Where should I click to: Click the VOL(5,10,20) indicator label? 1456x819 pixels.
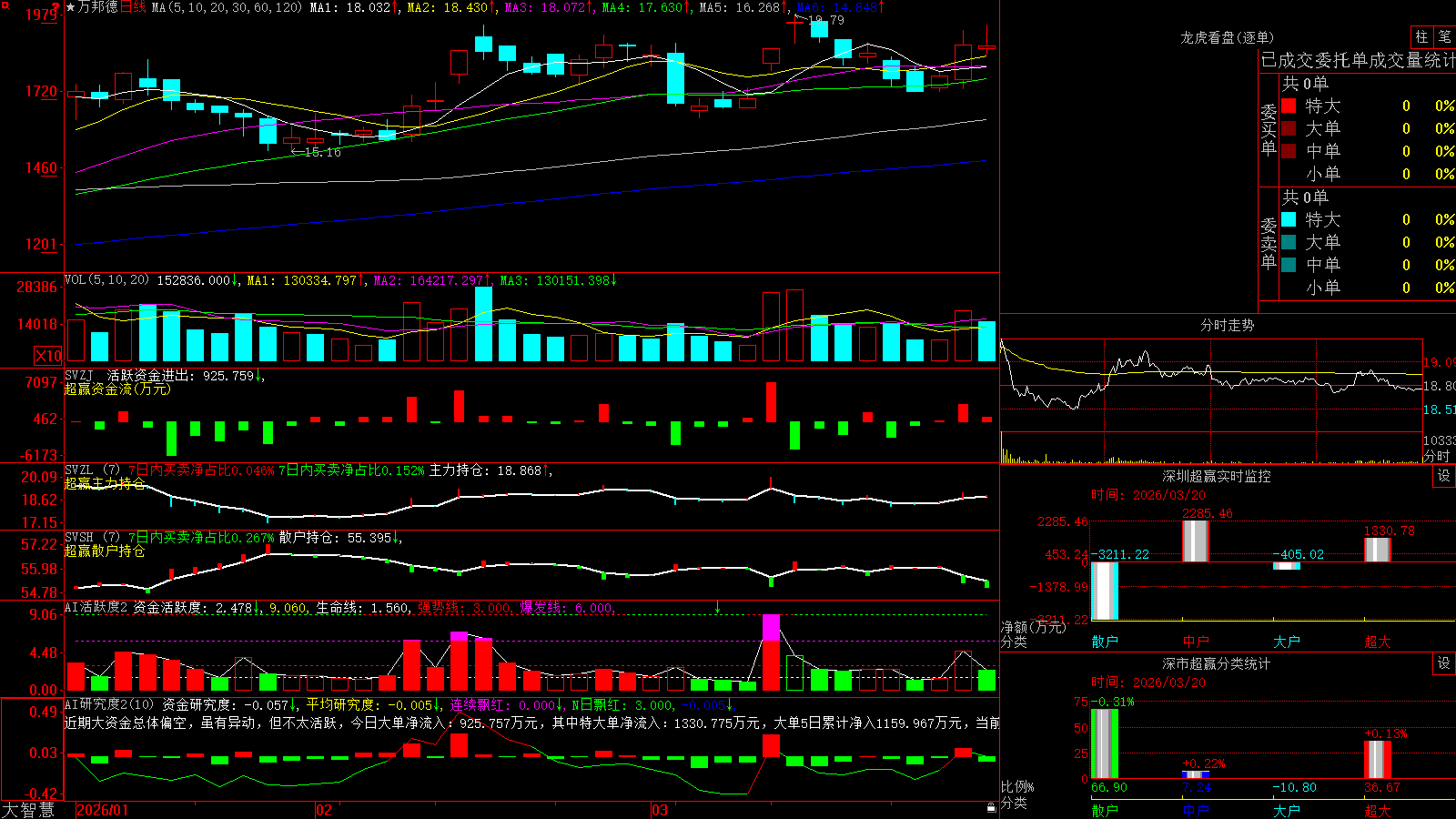coord(106,280)
